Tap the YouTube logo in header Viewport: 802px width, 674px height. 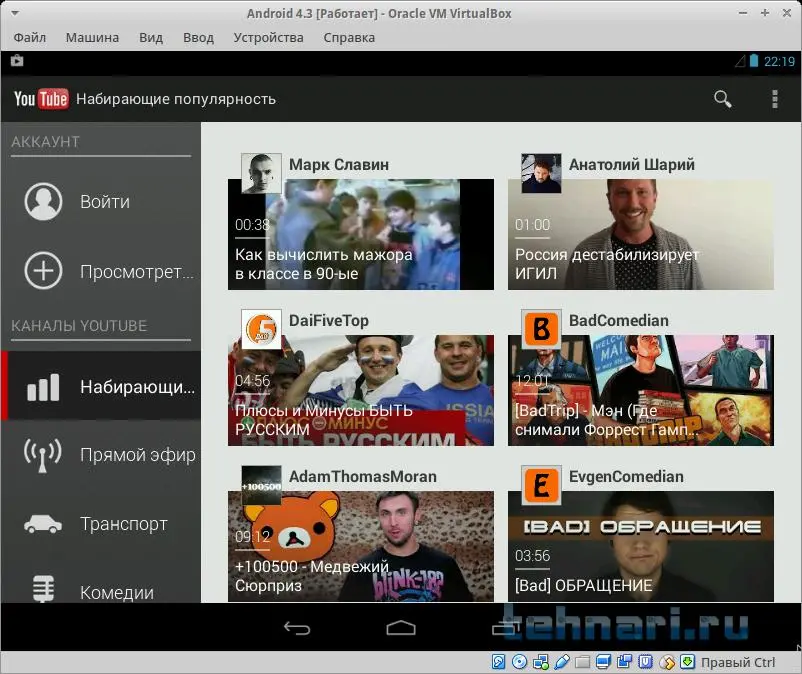coord(40,98)
